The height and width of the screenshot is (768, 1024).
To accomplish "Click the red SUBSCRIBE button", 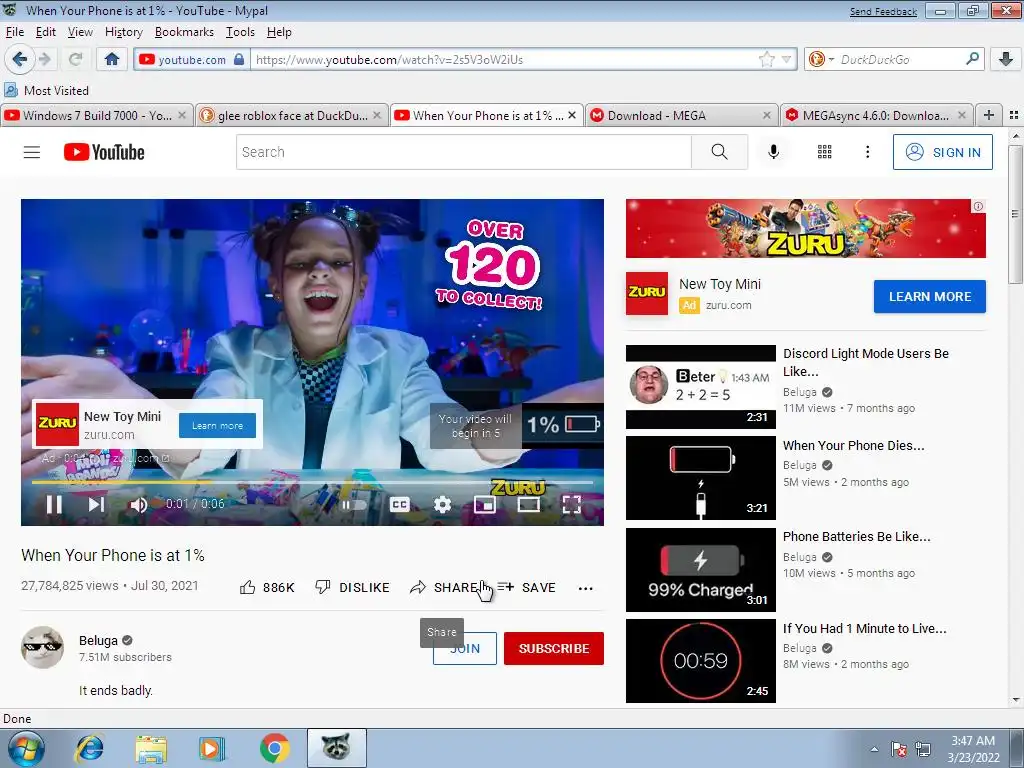I will click(x=554, y=648).
